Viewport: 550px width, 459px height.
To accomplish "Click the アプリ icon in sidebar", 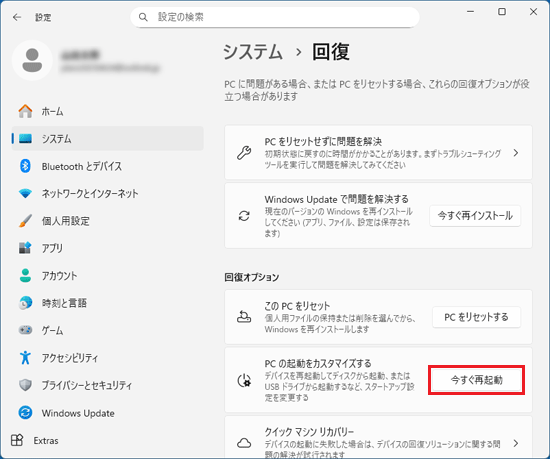I will coord(25,248).
